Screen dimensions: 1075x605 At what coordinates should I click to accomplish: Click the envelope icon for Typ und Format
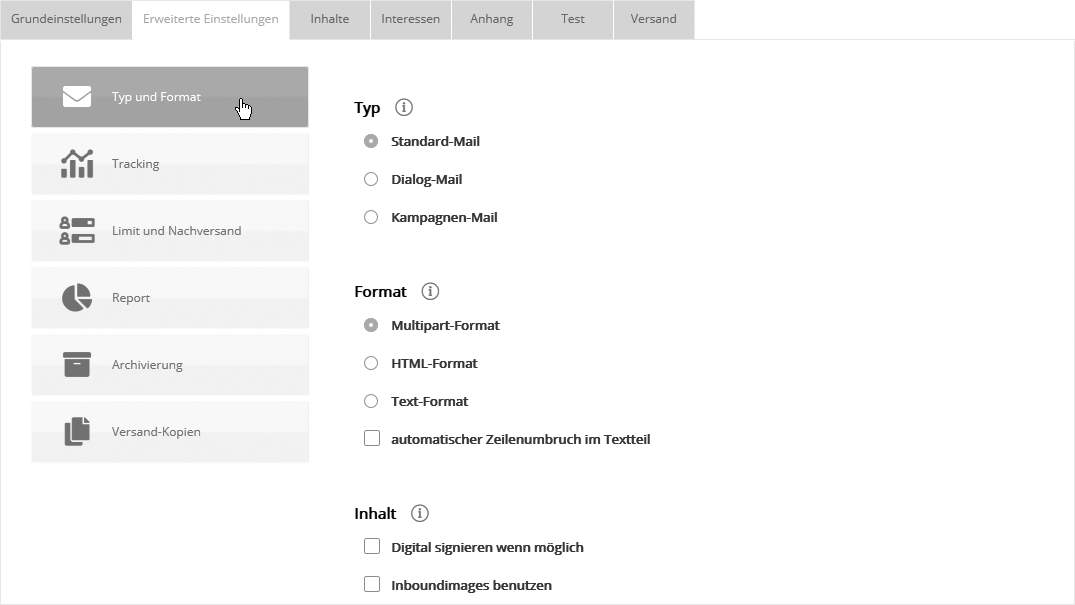[77, 97]
